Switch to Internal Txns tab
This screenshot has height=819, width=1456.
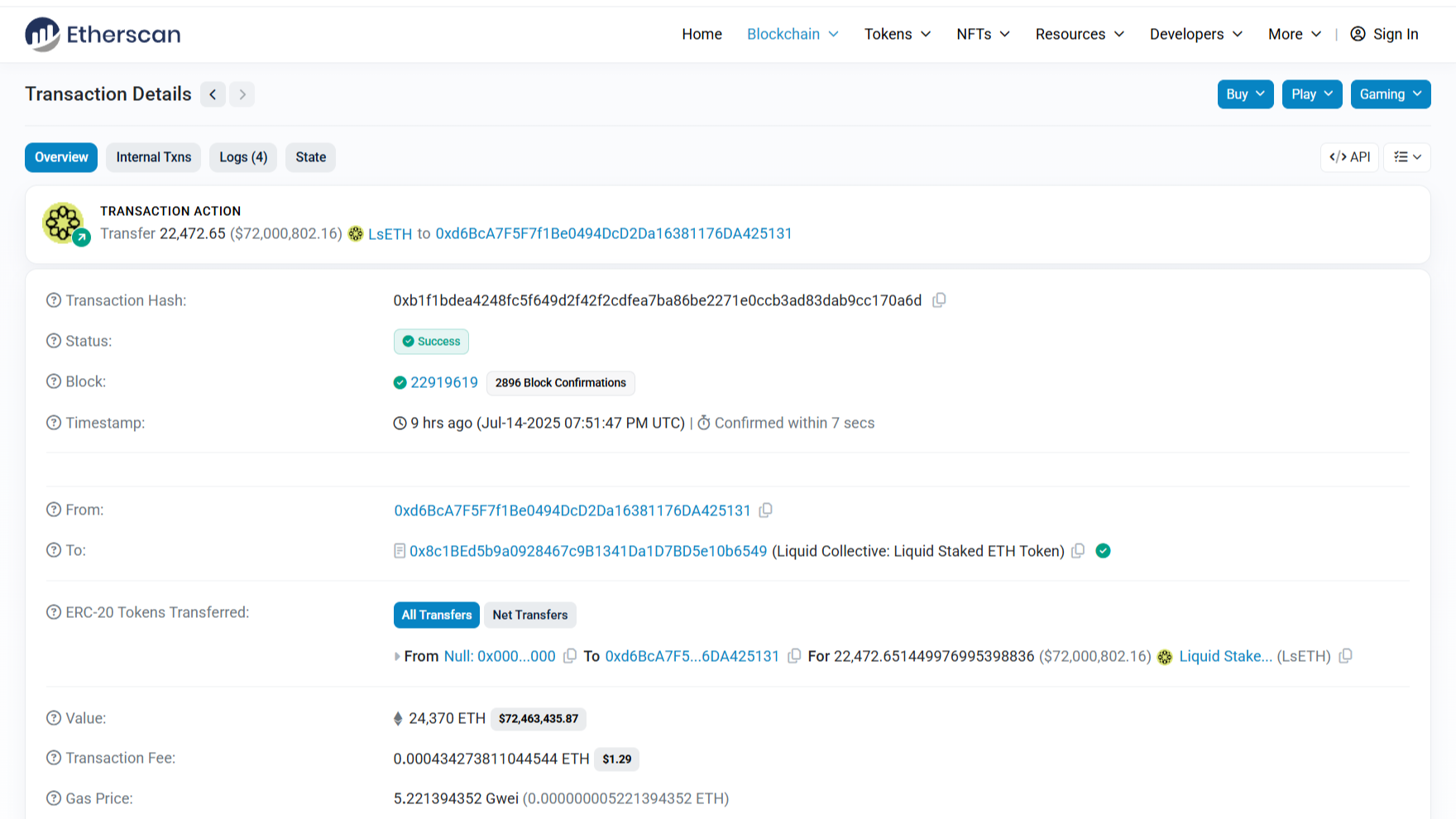154,157
